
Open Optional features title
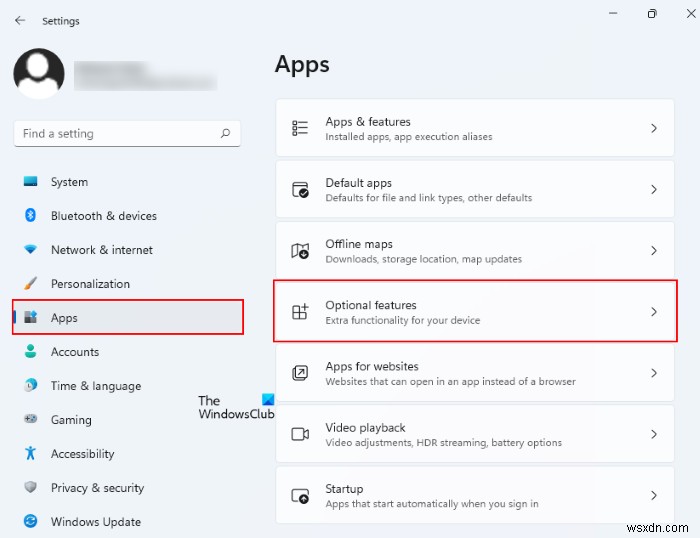click(x=371, y=305)
